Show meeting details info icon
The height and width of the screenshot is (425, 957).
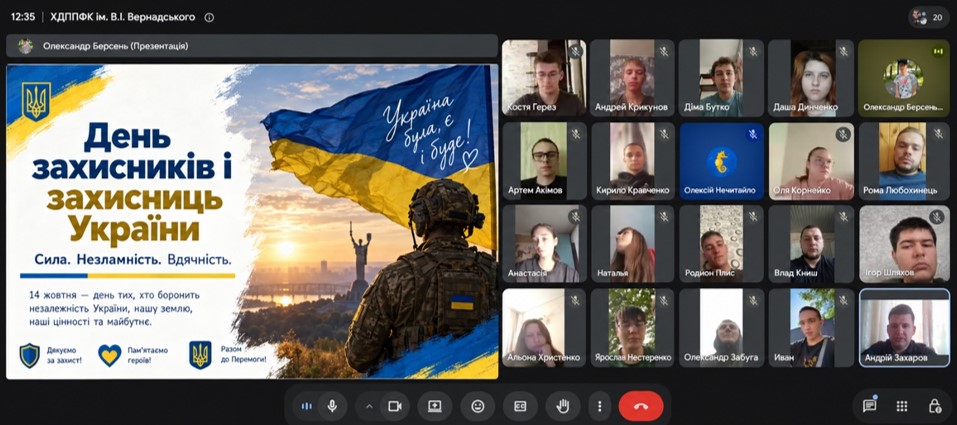pyautogui.click(x=209, y=17)
